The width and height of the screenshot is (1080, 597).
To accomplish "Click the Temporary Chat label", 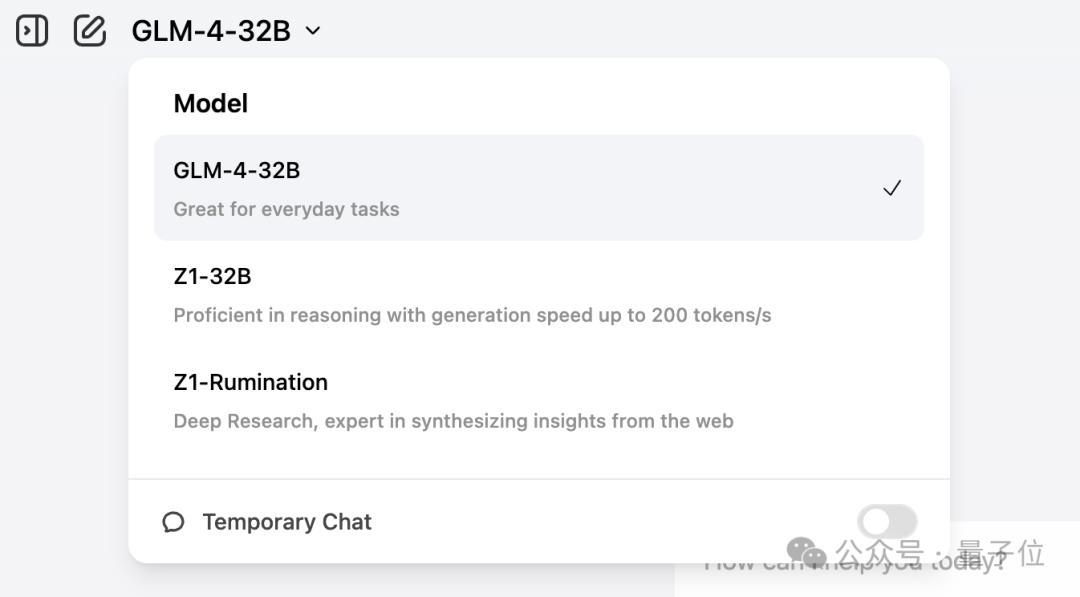I will [x=287, y=522].
